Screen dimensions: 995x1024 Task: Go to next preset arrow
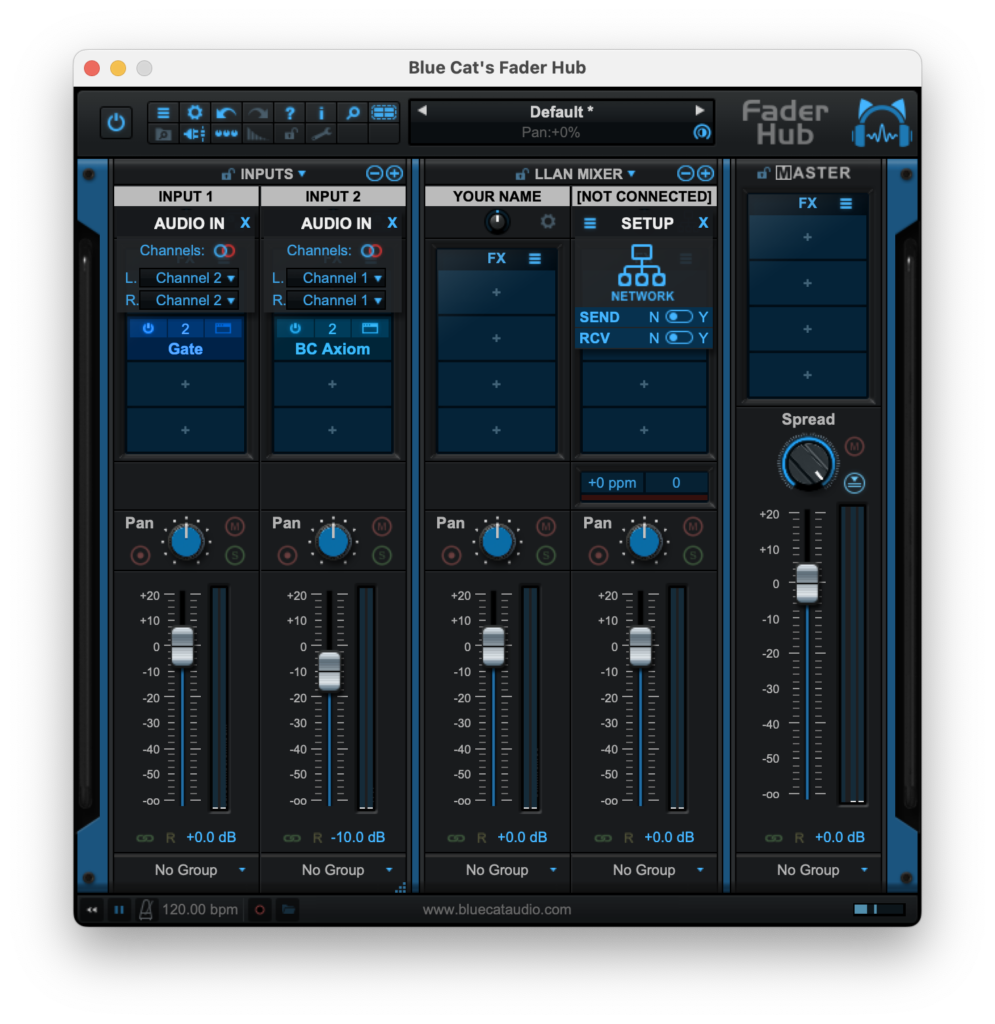coord(700,110)
